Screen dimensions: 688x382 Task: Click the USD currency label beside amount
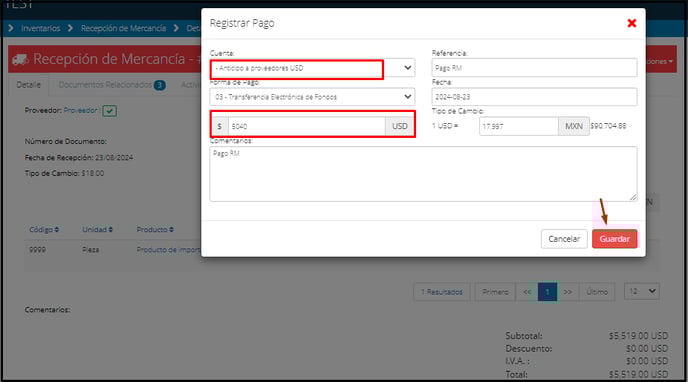399,126
